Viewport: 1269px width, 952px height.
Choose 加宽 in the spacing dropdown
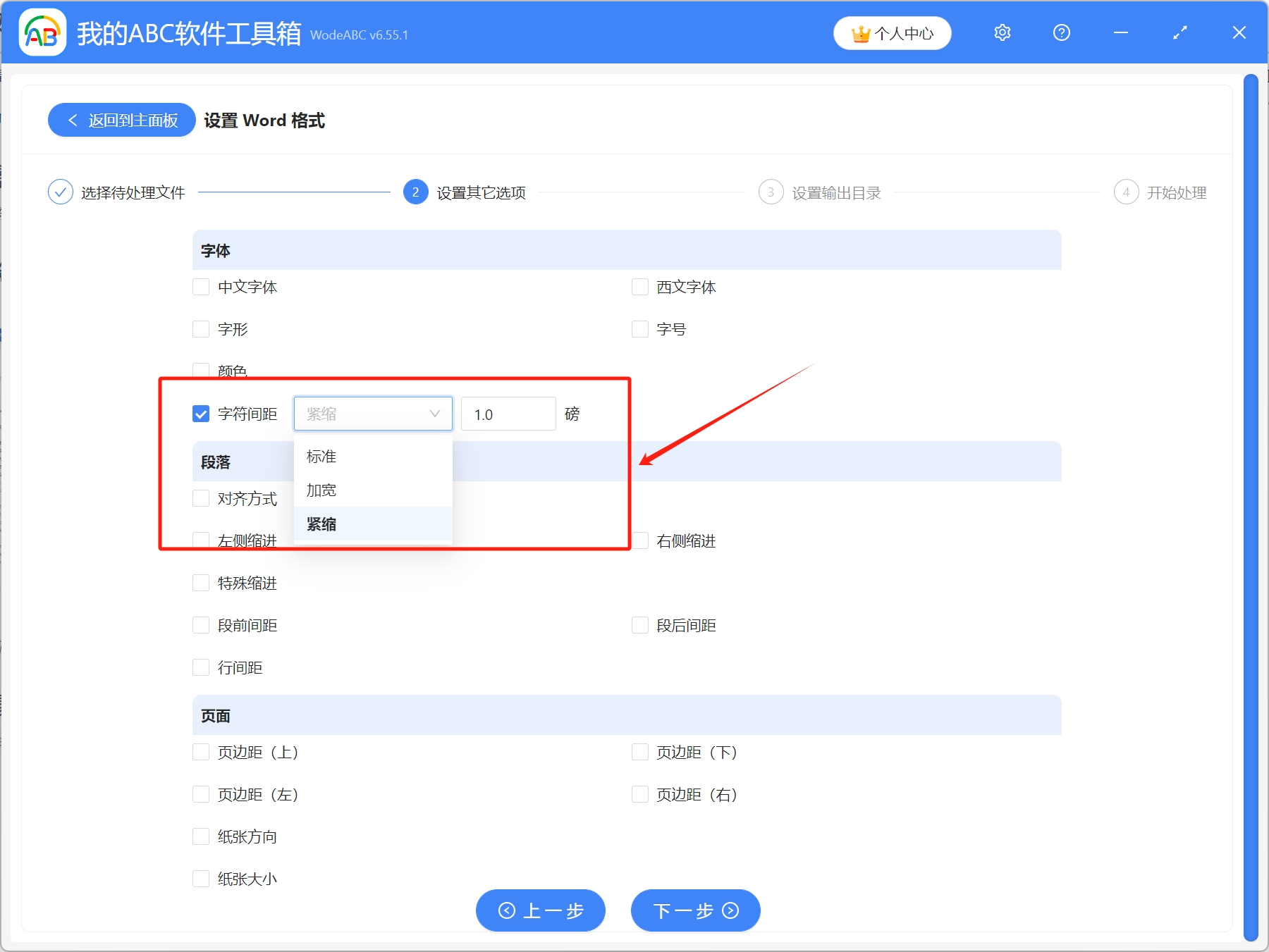[321, 490]
